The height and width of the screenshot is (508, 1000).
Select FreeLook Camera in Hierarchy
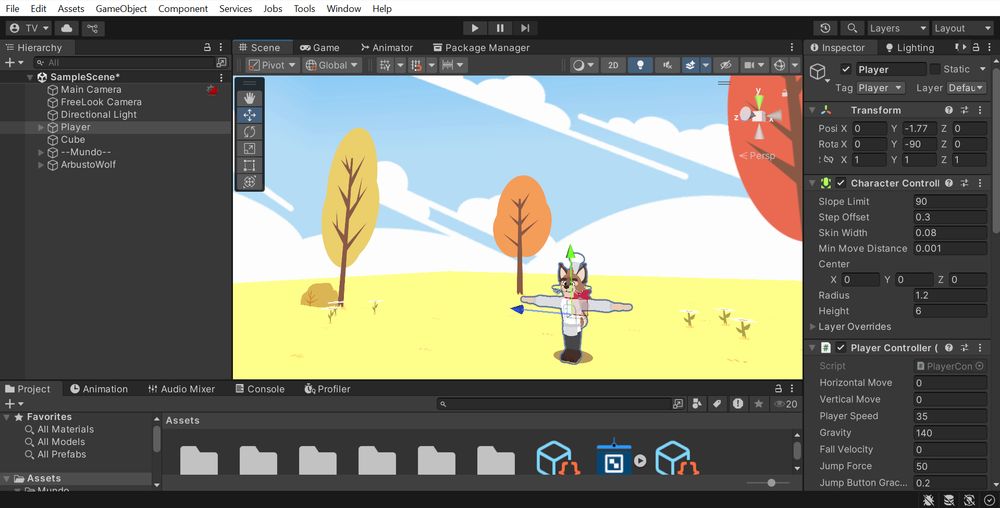(101, 102)
